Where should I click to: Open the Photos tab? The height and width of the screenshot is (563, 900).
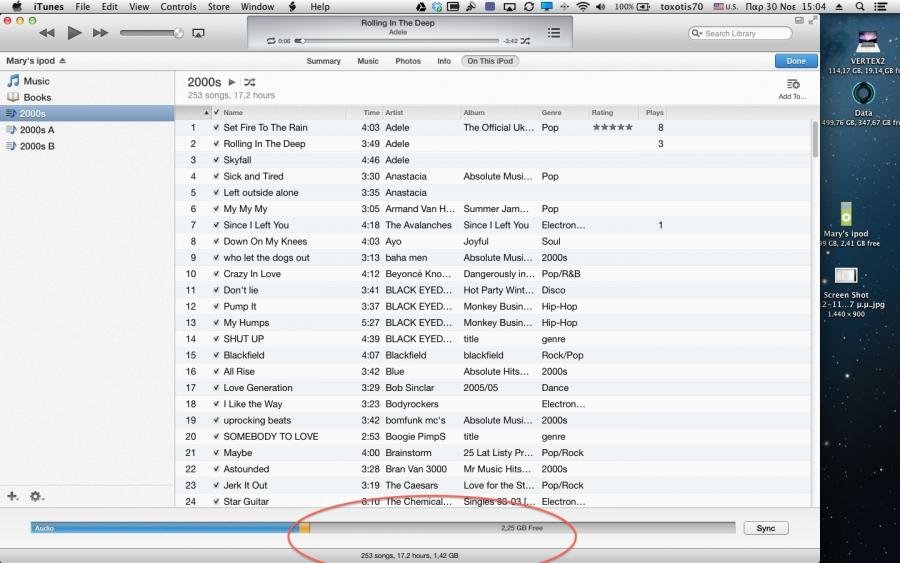[x=408, y=61]
